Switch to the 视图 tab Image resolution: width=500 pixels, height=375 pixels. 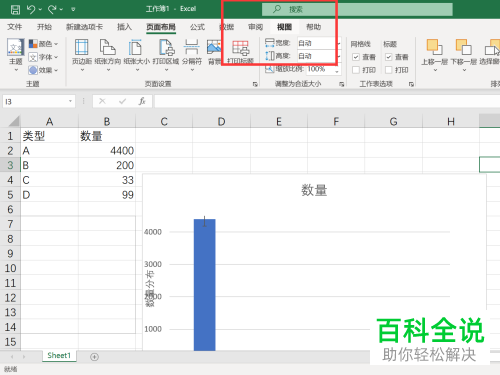pyautogui.click(x=284, y=27)
